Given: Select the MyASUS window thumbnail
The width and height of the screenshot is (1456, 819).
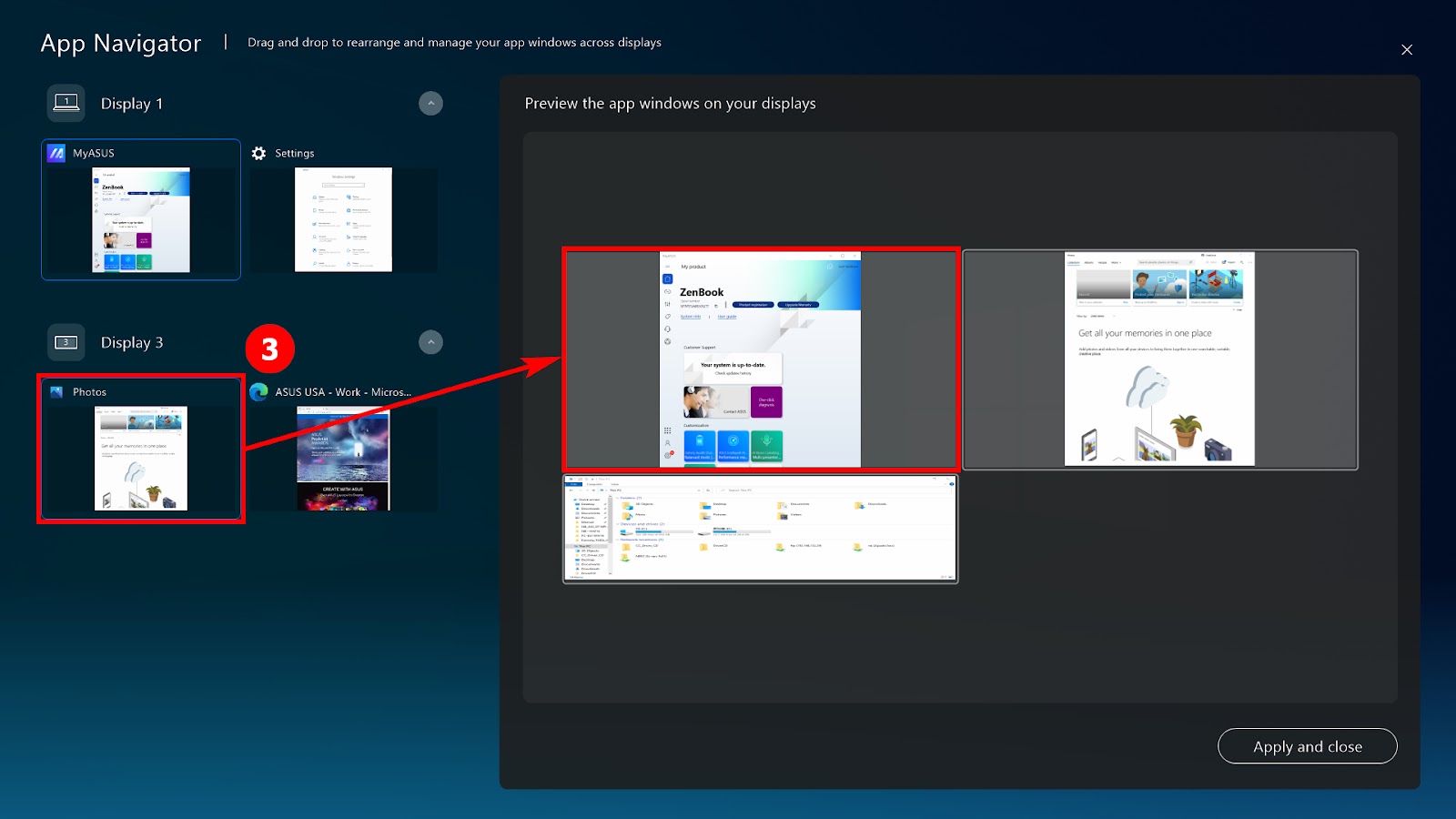Looking at the screenshot, I should [x=141, y=209].
